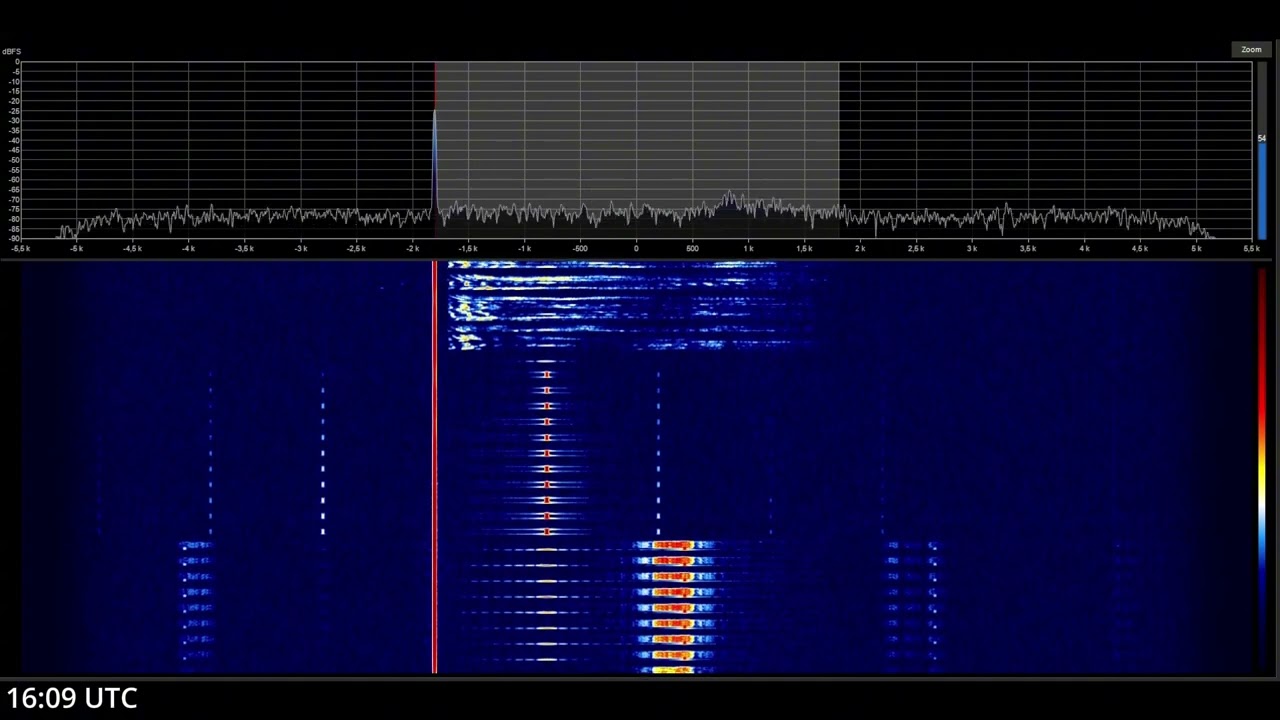Click the '5 k' frequency axis label
This screenshot has width=1280, height=720.
tap(1196, 248)
